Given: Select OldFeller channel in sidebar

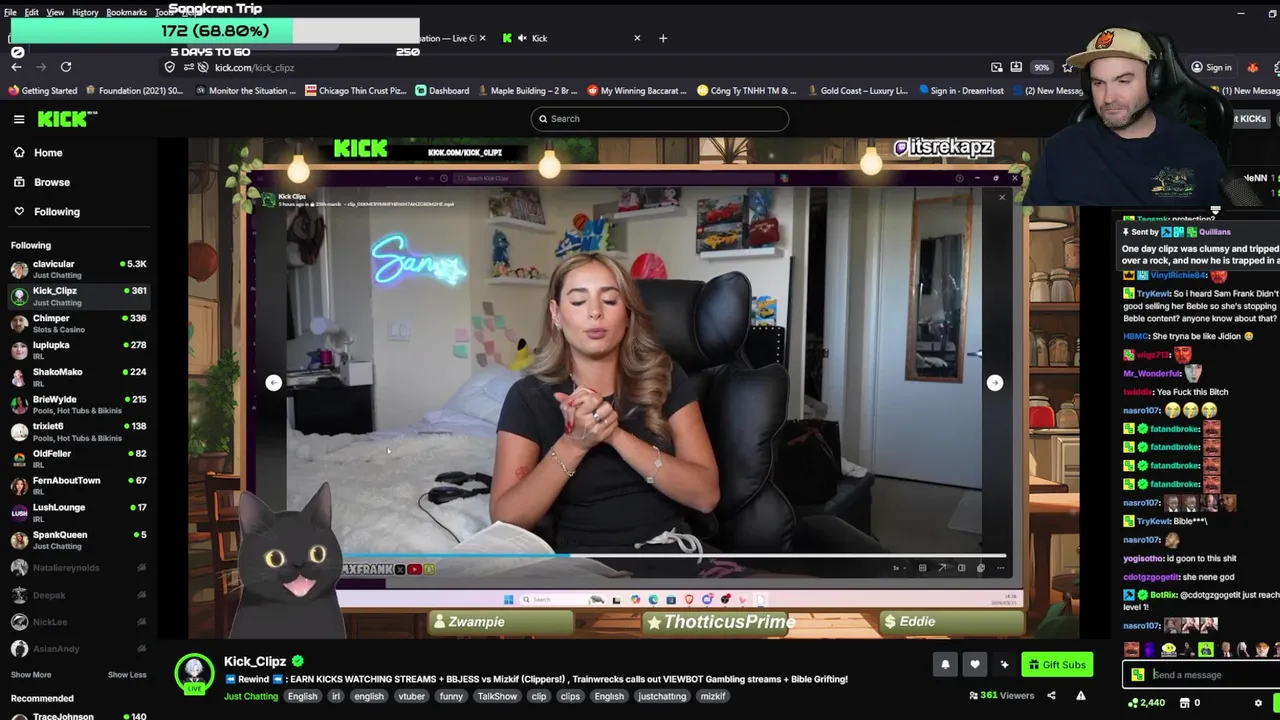Looking at the screenshot, I should [x=78, y=458].
